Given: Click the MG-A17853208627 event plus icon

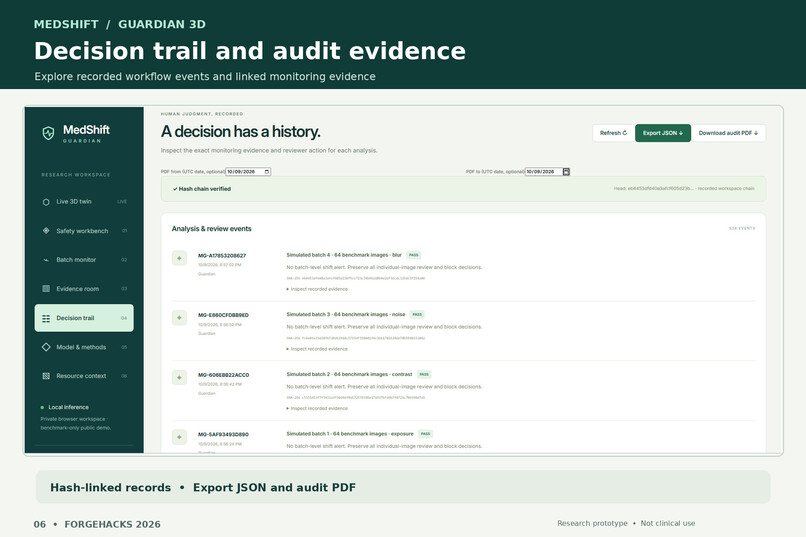Looking at the screenshot, I should [x=179, y=258].
